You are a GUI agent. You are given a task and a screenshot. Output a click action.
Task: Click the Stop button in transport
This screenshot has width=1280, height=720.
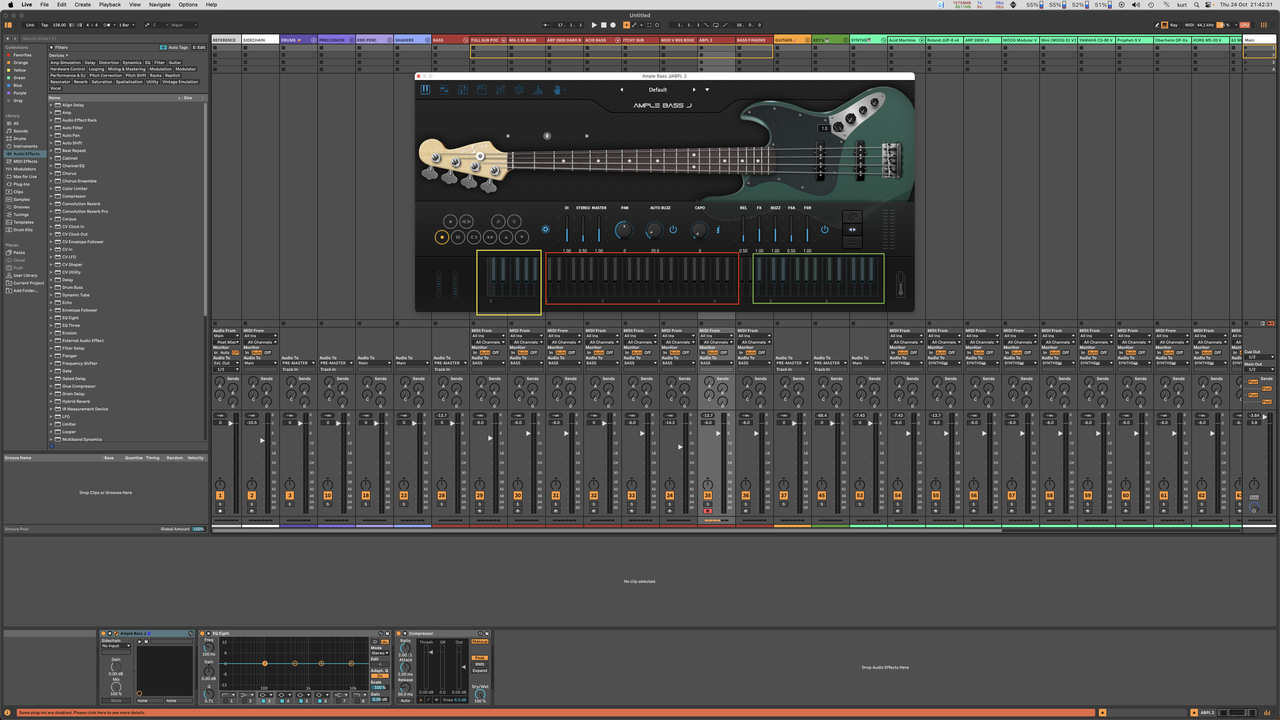(x=604, y=25)
